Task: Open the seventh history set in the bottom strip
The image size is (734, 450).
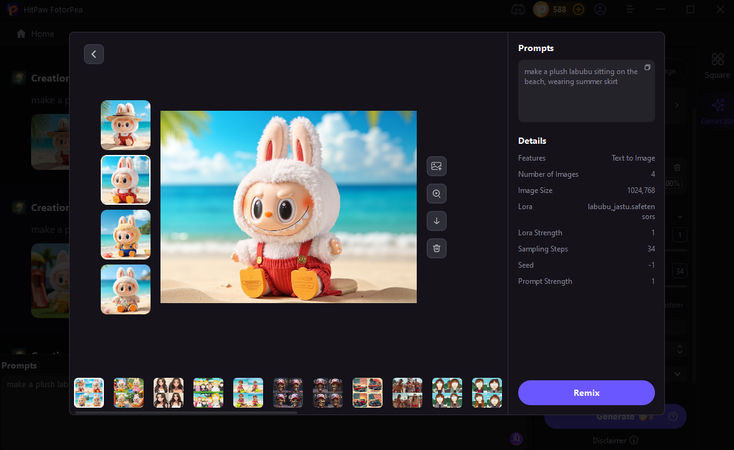Action: pos(328,392)
